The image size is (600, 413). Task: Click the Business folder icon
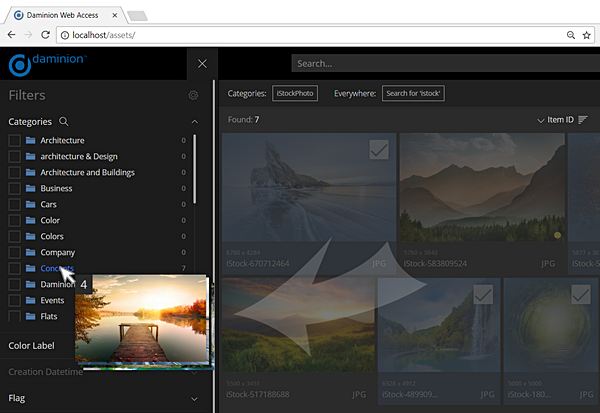click(31, 188)
